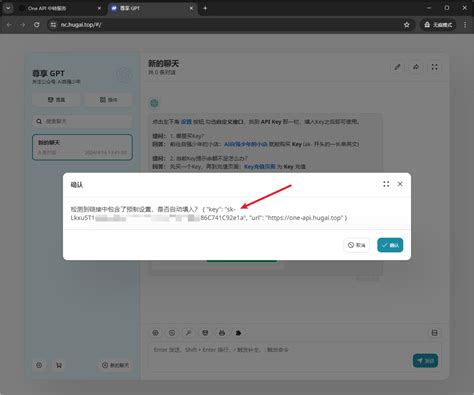Open sidebar settings gear at bottom left
Viewport: 474px width, 395px height.
[39, 365]
